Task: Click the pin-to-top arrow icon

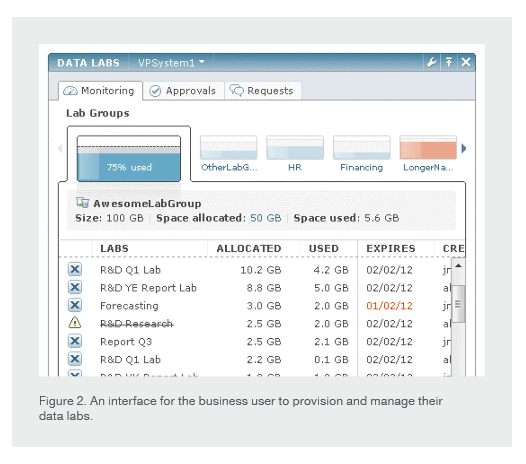Action: (x=449, y=62)
